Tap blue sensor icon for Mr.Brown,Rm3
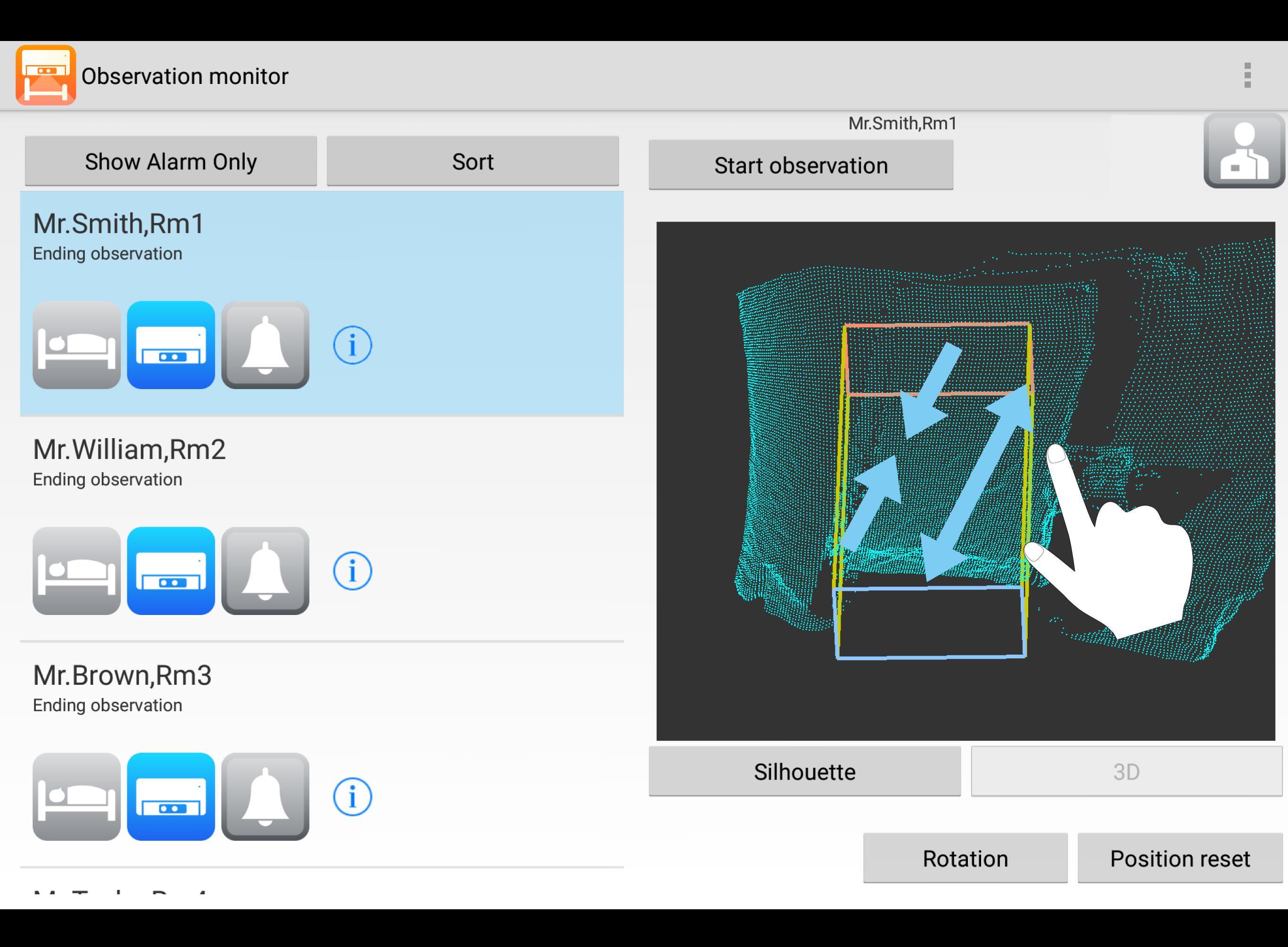The height and width of the screenshot is (947, 1288). point(171,797)
